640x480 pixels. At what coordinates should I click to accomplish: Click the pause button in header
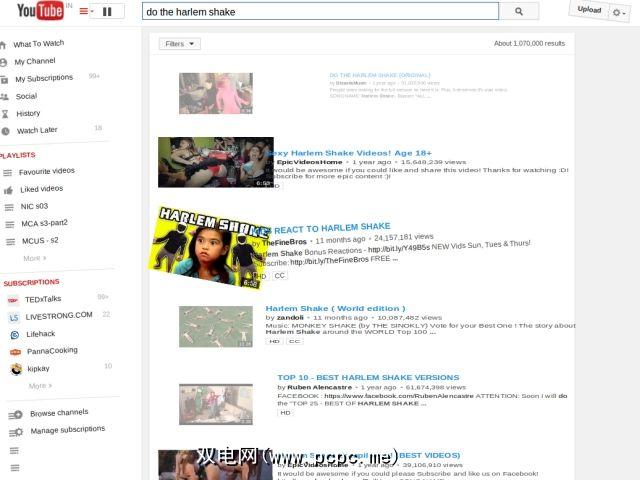click(x=107, y=11)
